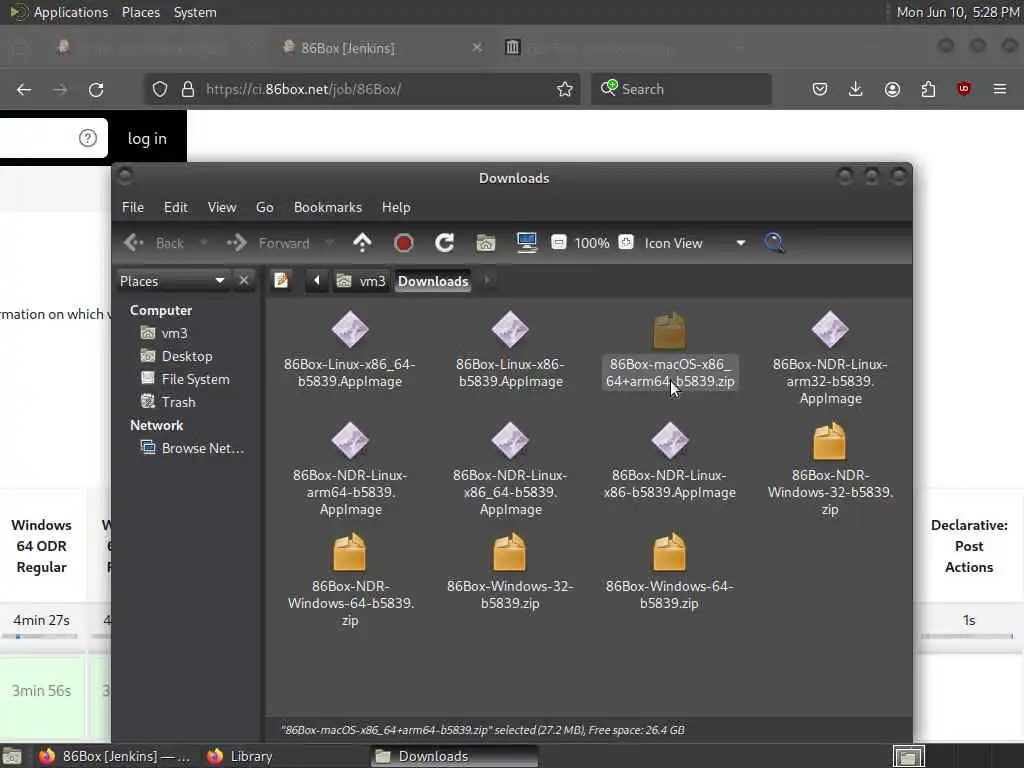The image size is (1024, 768).
Task: Select the Downloads path bar button
Action: (433, 281)
